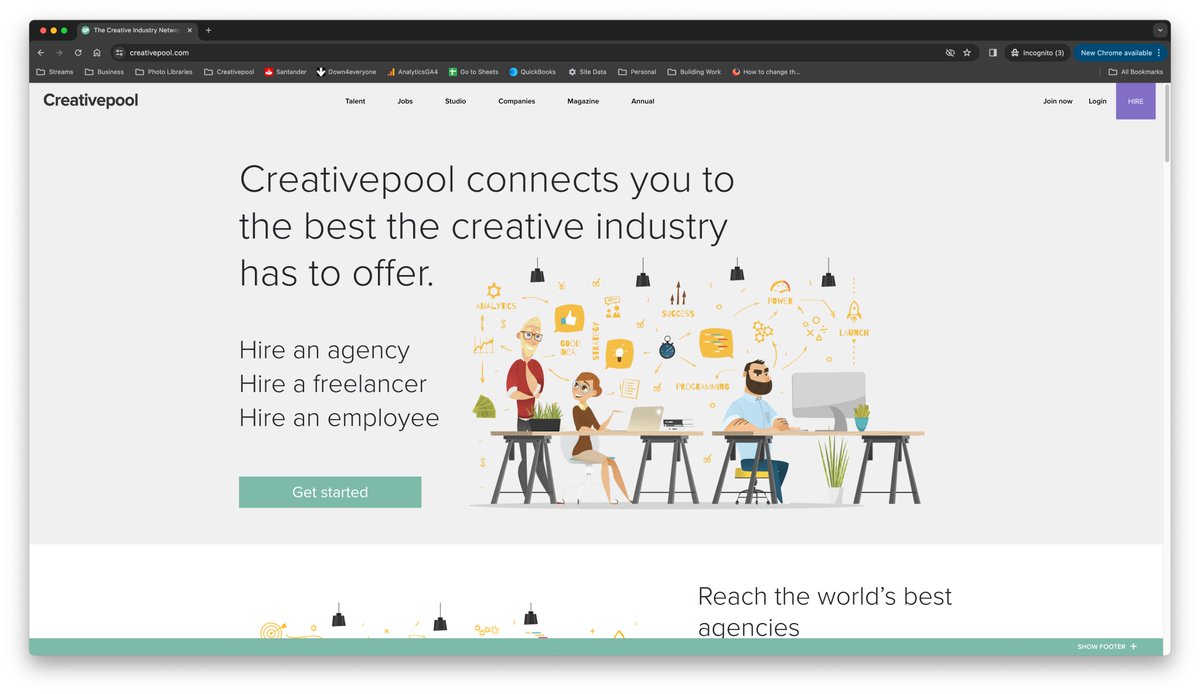Close The Creative Industry Network tab
Screen dimensions: 1200x694
pyautogui.click(x=190, y=30)
